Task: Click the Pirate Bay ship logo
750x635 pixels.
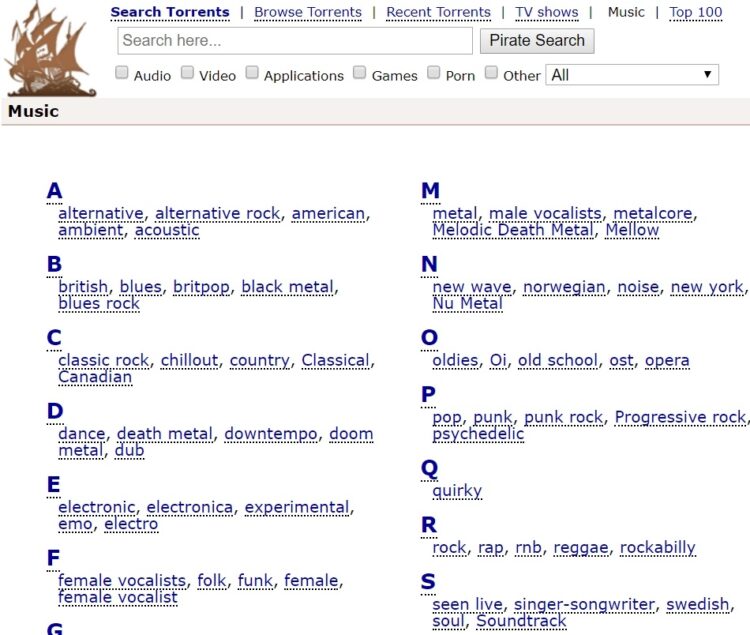Action: (x=50, y=48)
